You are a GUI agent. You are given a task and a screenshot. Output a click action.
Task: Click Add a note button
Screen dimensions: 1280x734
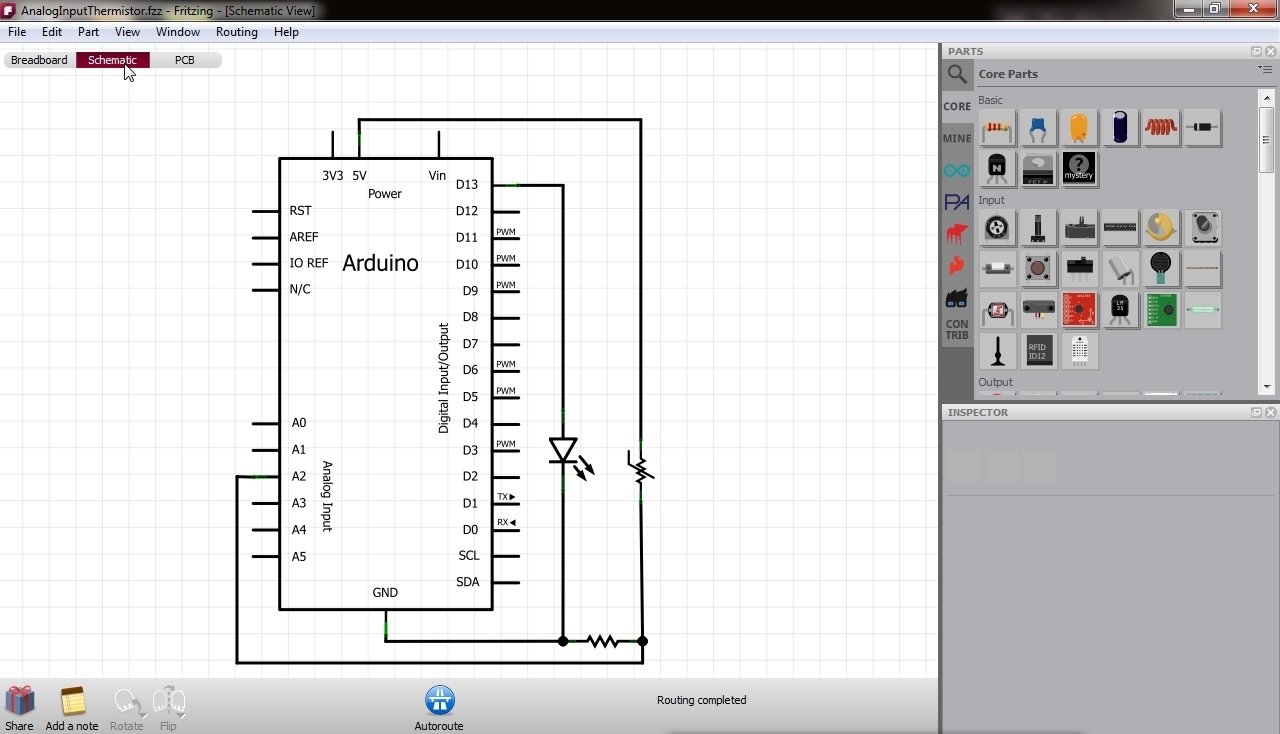pyautogui.click(x=71, y=707)
